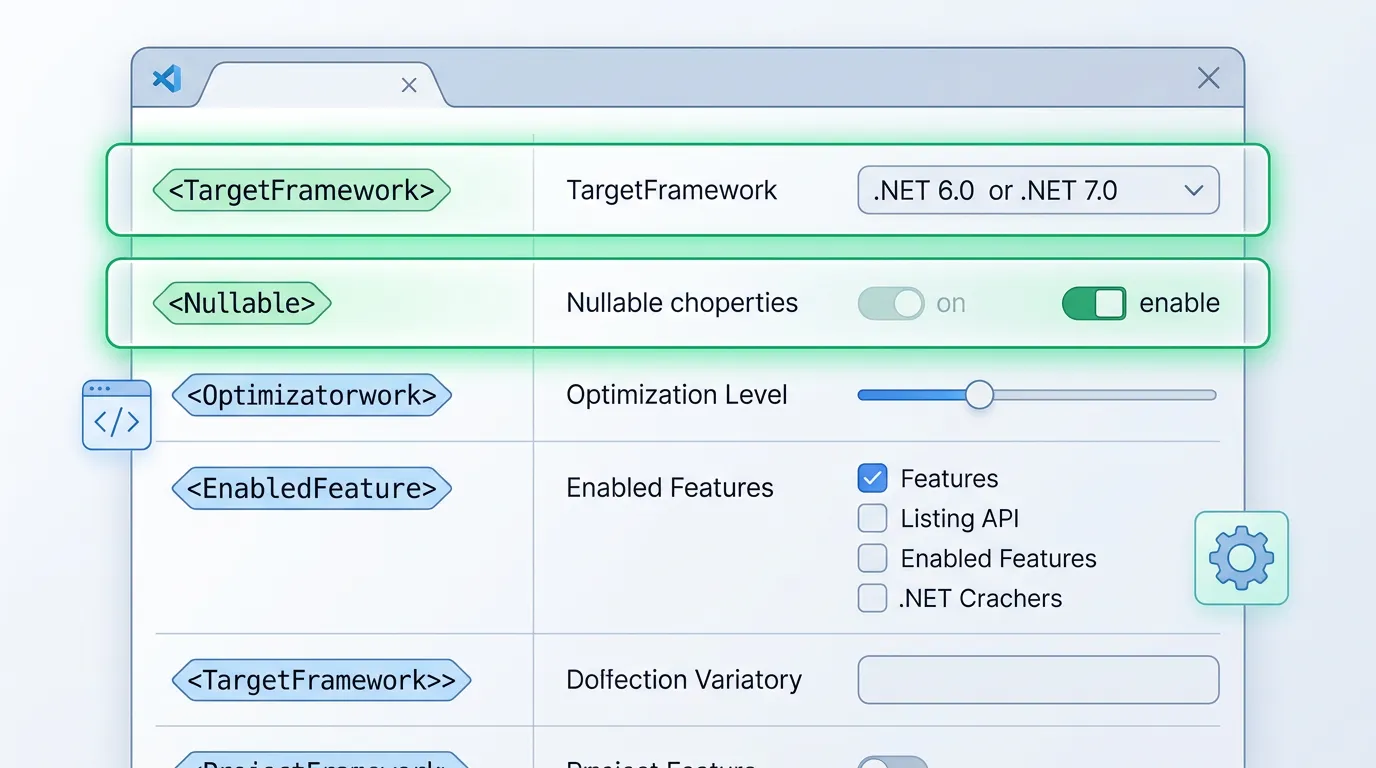Close the window with the X button

click(x=1208, y=78)
